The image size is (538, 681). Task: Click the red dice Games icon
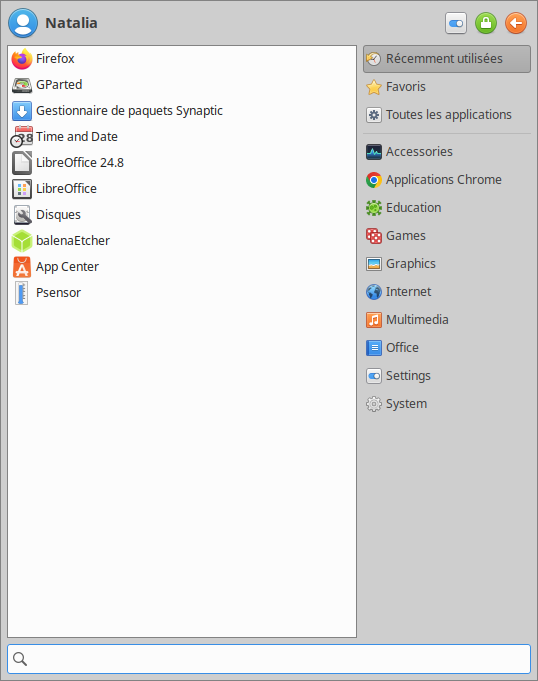[373, 236]
